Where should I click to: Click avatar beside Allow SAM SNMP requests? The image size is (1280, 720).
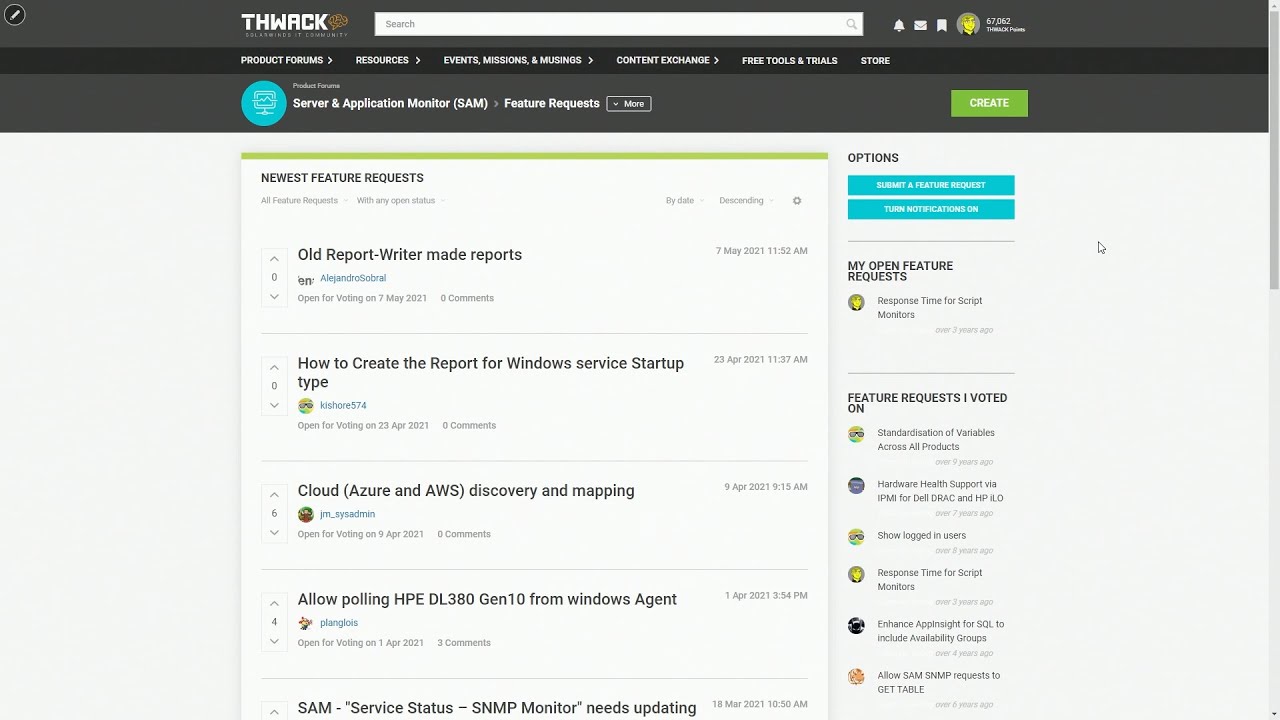[x=856, y=676]
